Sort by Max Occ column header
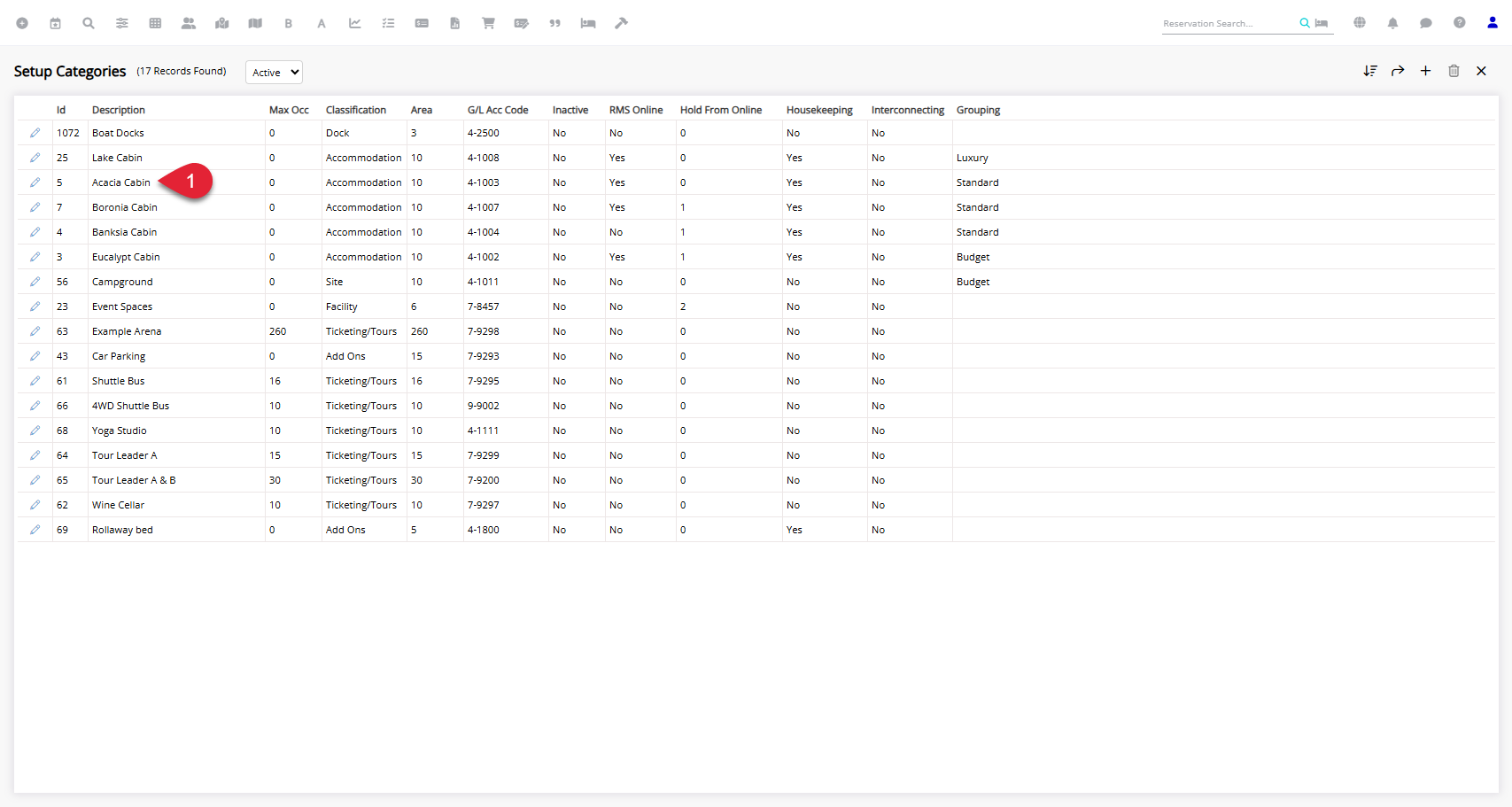 click(289, 110)
